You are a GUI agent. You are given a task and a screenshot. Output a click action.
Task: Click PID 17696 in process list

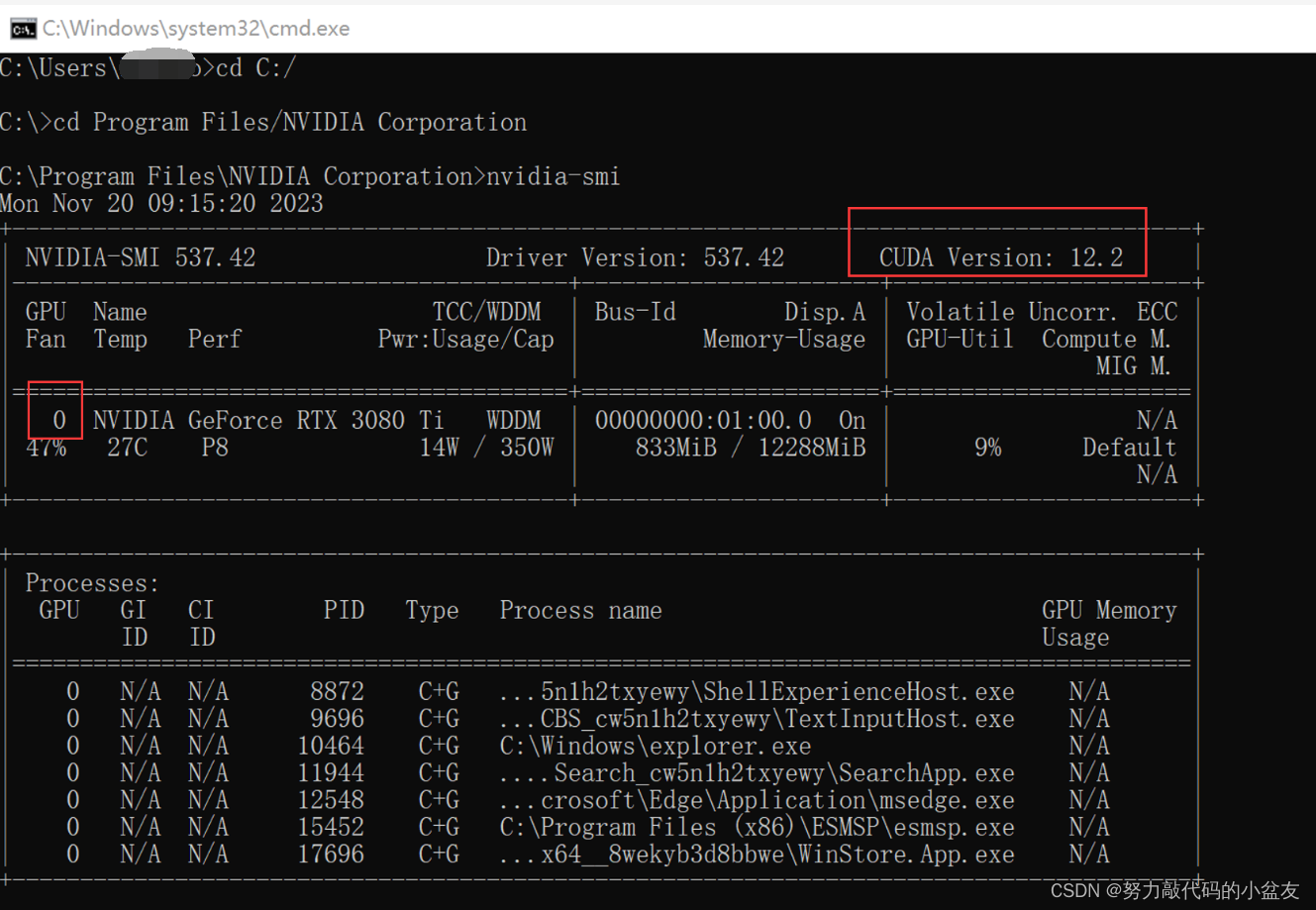(x=331, y=854)
